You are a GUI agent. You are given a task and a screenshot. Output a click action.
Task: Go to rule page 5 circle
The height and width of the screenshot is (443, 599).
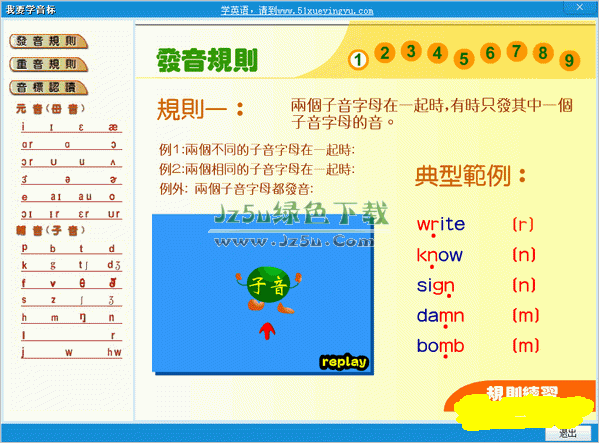click(x=464, y=59)
